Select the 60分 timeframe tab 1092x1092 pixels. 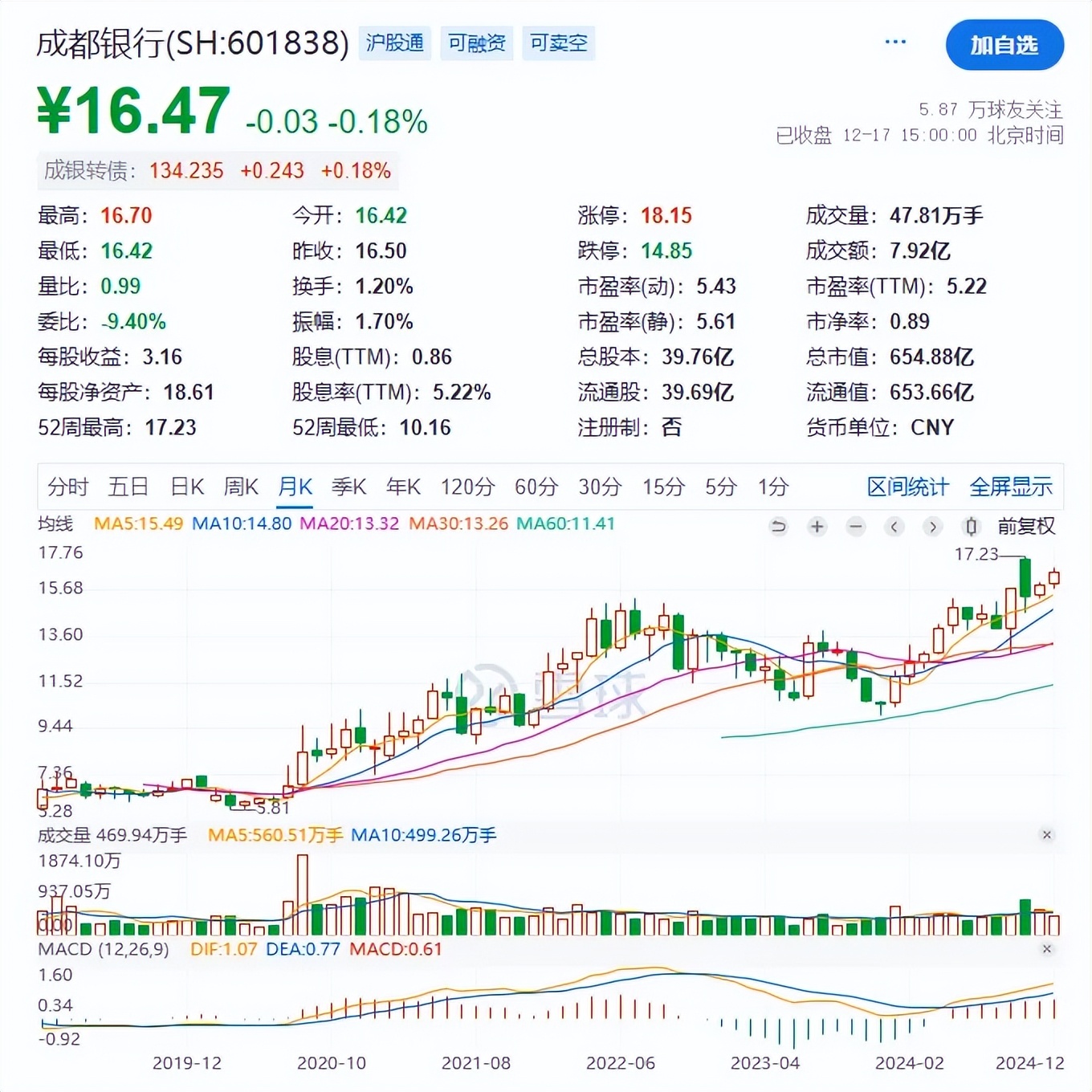click(x=536, y=487)
